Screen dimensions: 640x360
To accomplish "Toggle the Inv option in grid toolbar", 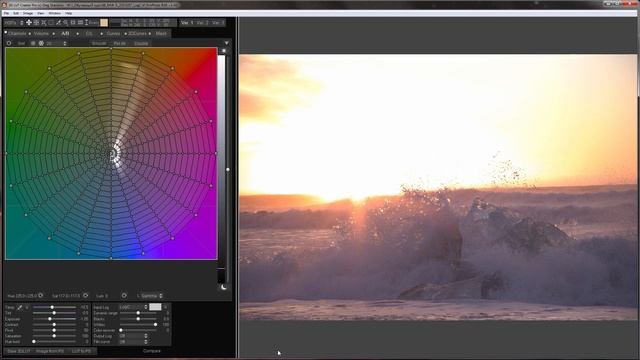I will (x=21, y=43).
